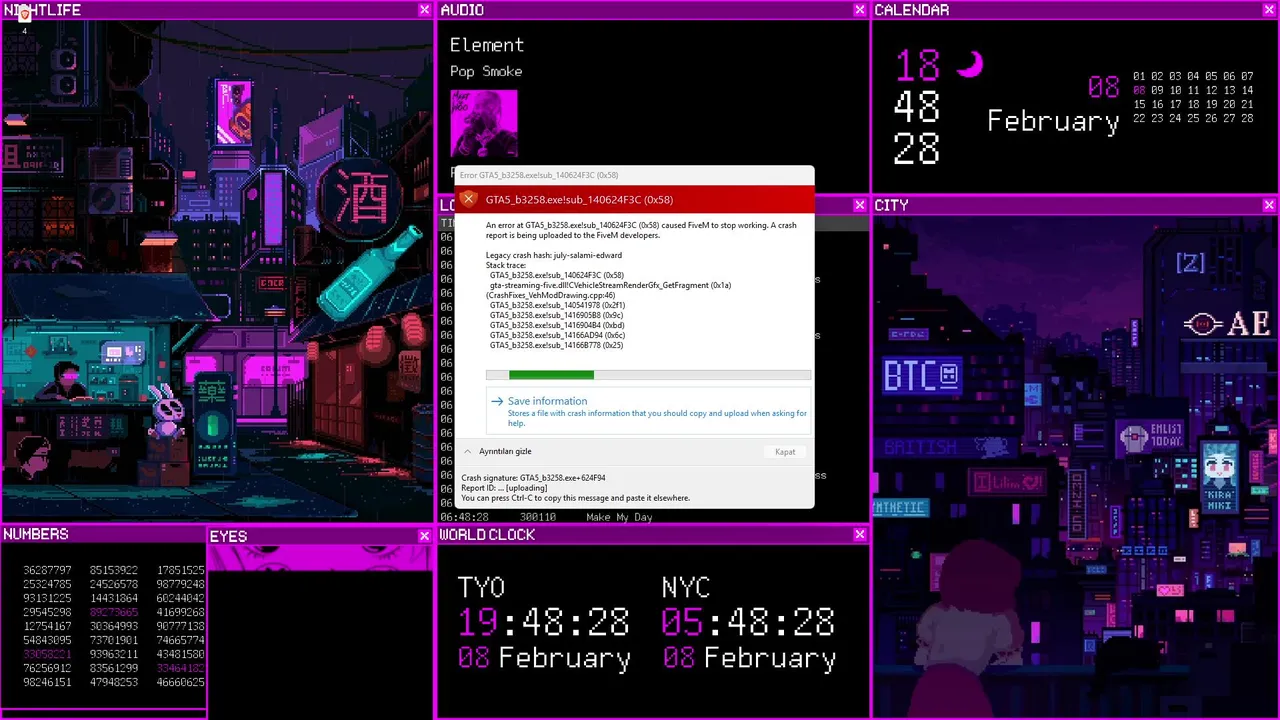1280x720 pixels.
Task: Click the AUDIO panel title
Action: click(462, 10)
